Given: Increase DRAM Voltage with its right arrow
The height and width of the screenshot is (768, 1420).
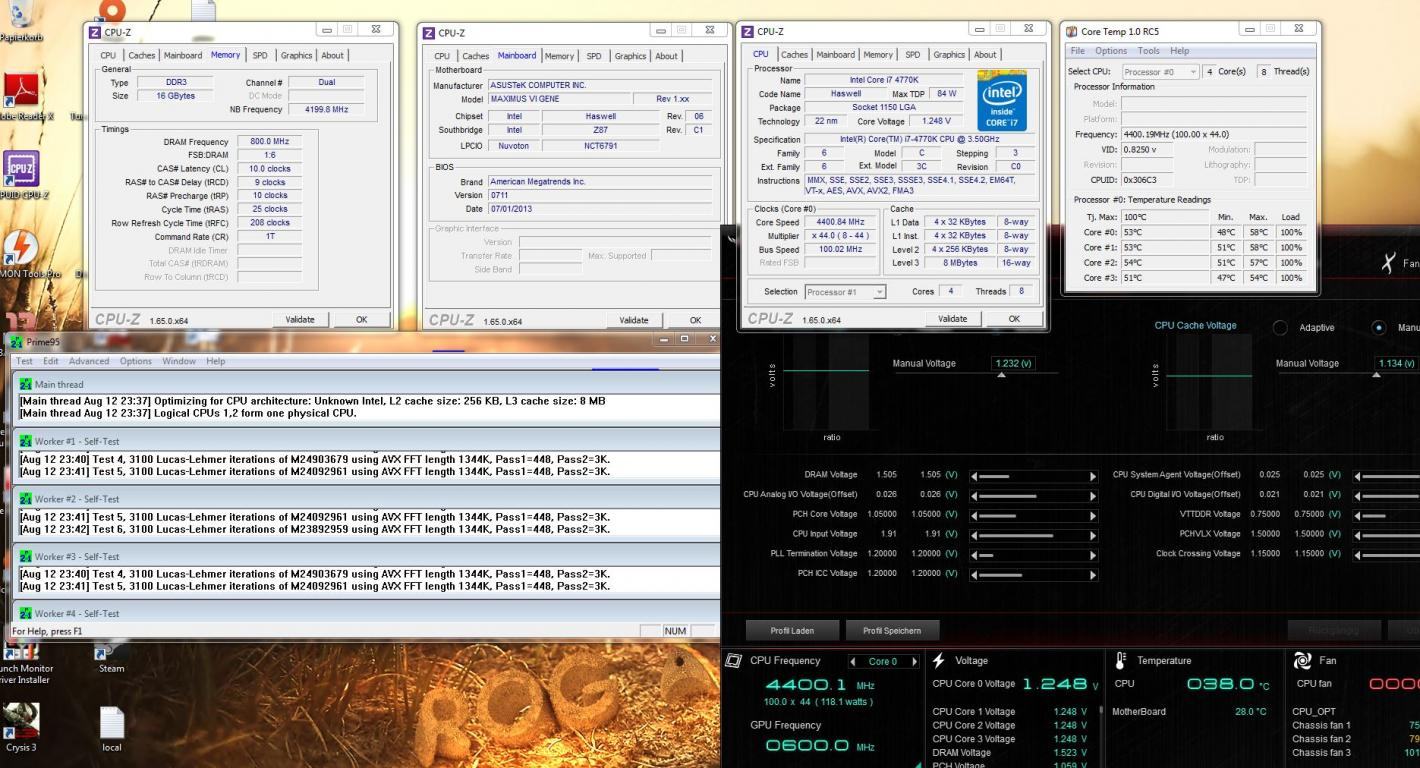Looking at the screenshot, I should 1093,475.
